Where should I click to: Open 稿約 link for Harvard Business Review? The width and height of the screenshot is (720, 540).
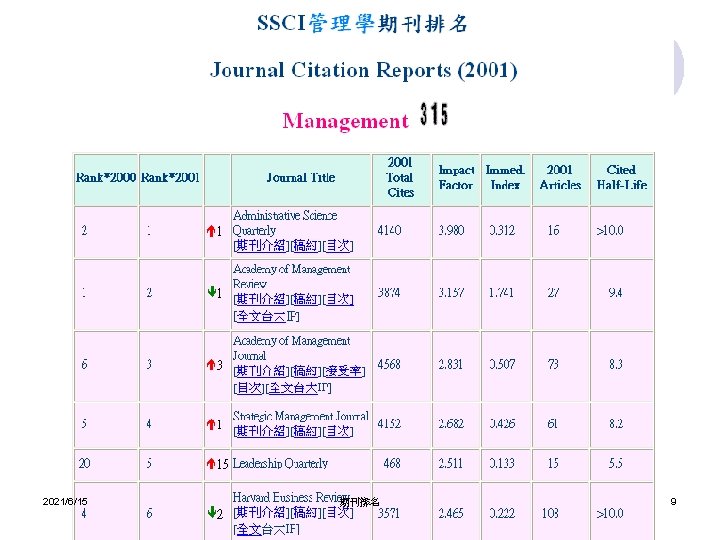coord(306,512)
